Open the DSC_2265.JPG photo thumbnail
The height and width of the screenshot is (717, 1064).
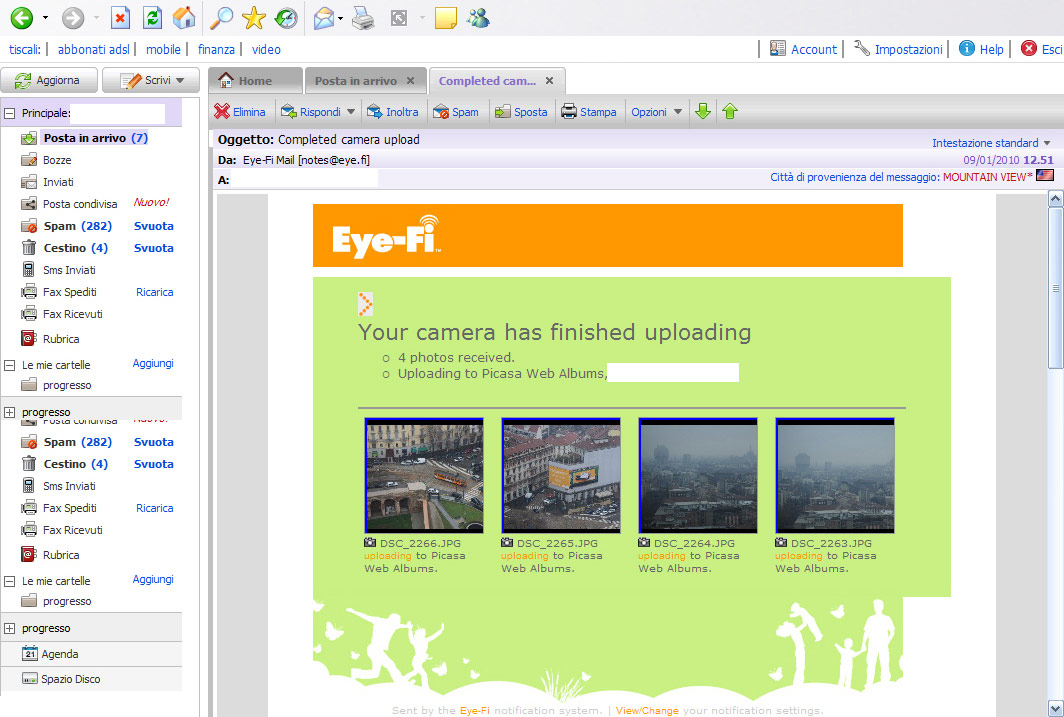pos(561,476)
